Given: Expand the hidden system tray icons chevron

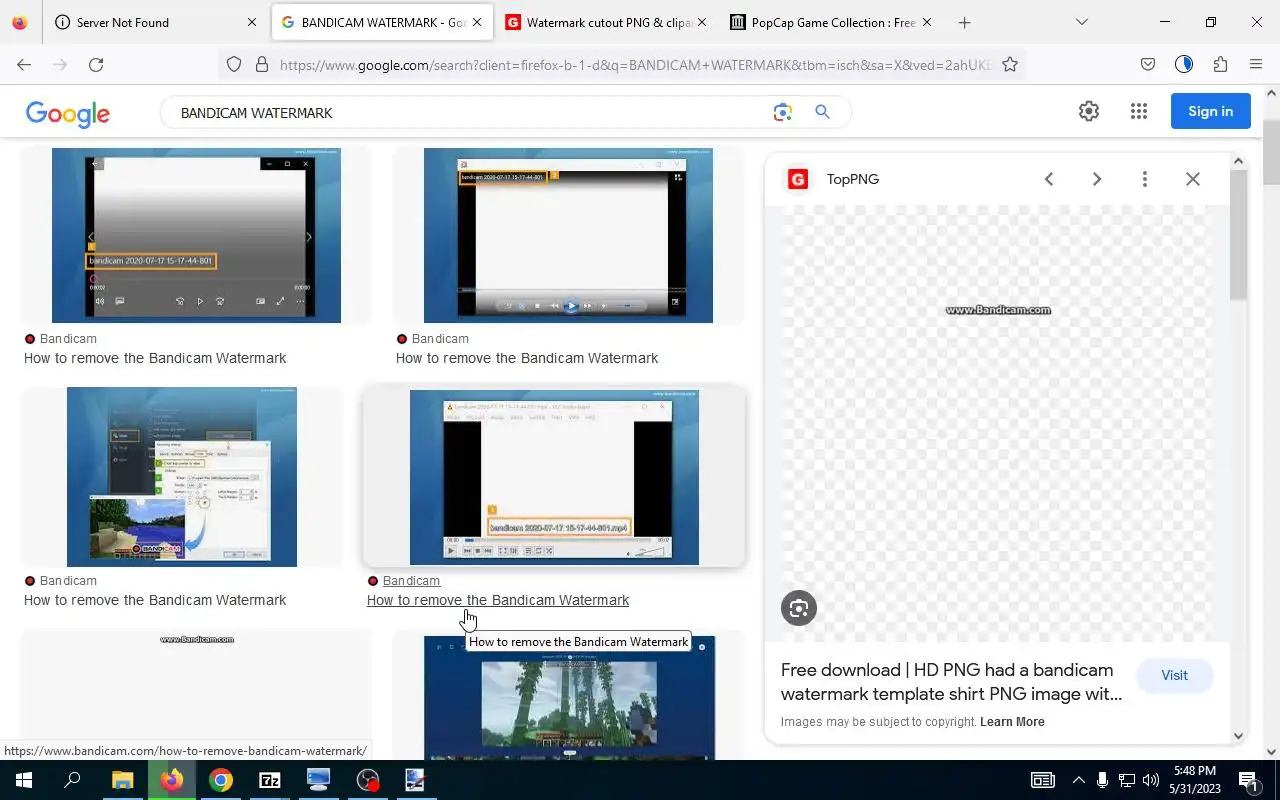Looking at the screenshot, I should [x=1078, y=780].
